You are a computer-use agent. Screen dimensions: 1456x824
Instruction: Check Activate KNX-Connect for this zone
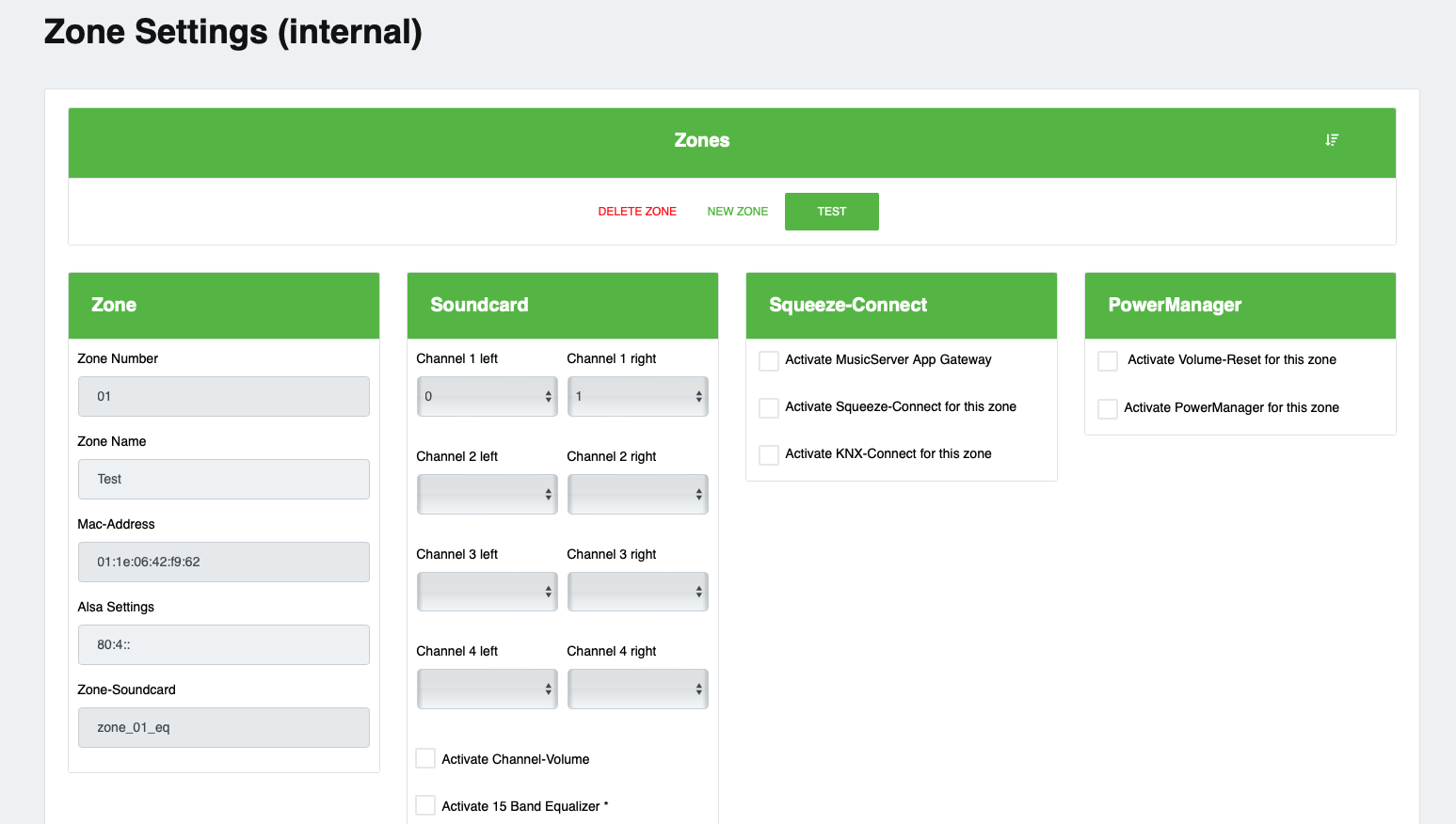769,455
